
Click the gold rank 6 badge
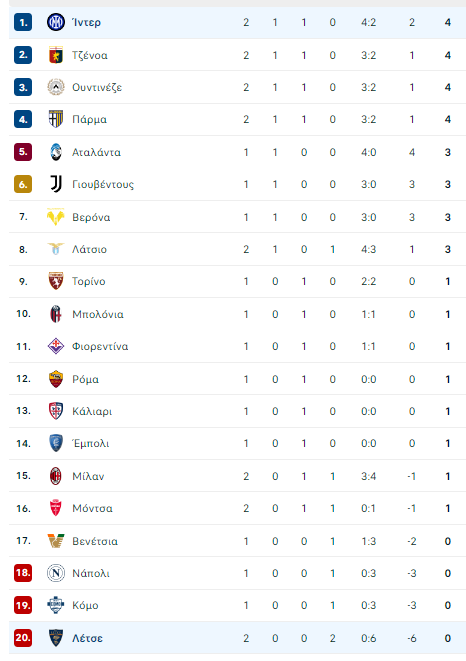tap(23, 184)
